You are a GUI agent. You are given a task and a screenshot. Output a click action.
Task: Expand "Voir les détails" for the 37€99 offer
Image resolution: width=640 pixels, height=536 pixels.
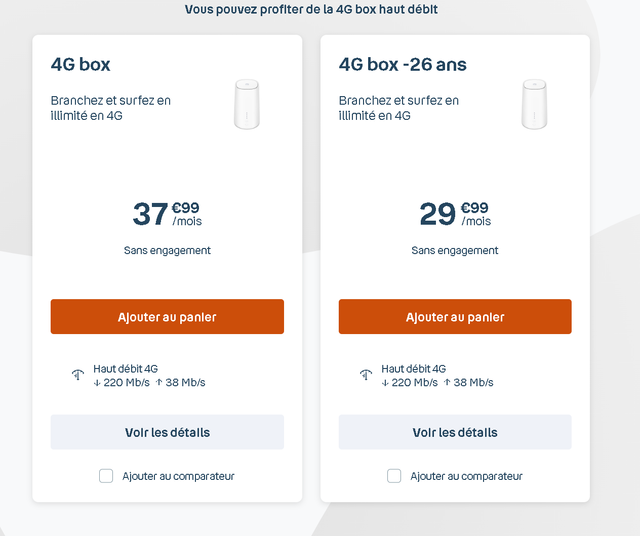167,432
